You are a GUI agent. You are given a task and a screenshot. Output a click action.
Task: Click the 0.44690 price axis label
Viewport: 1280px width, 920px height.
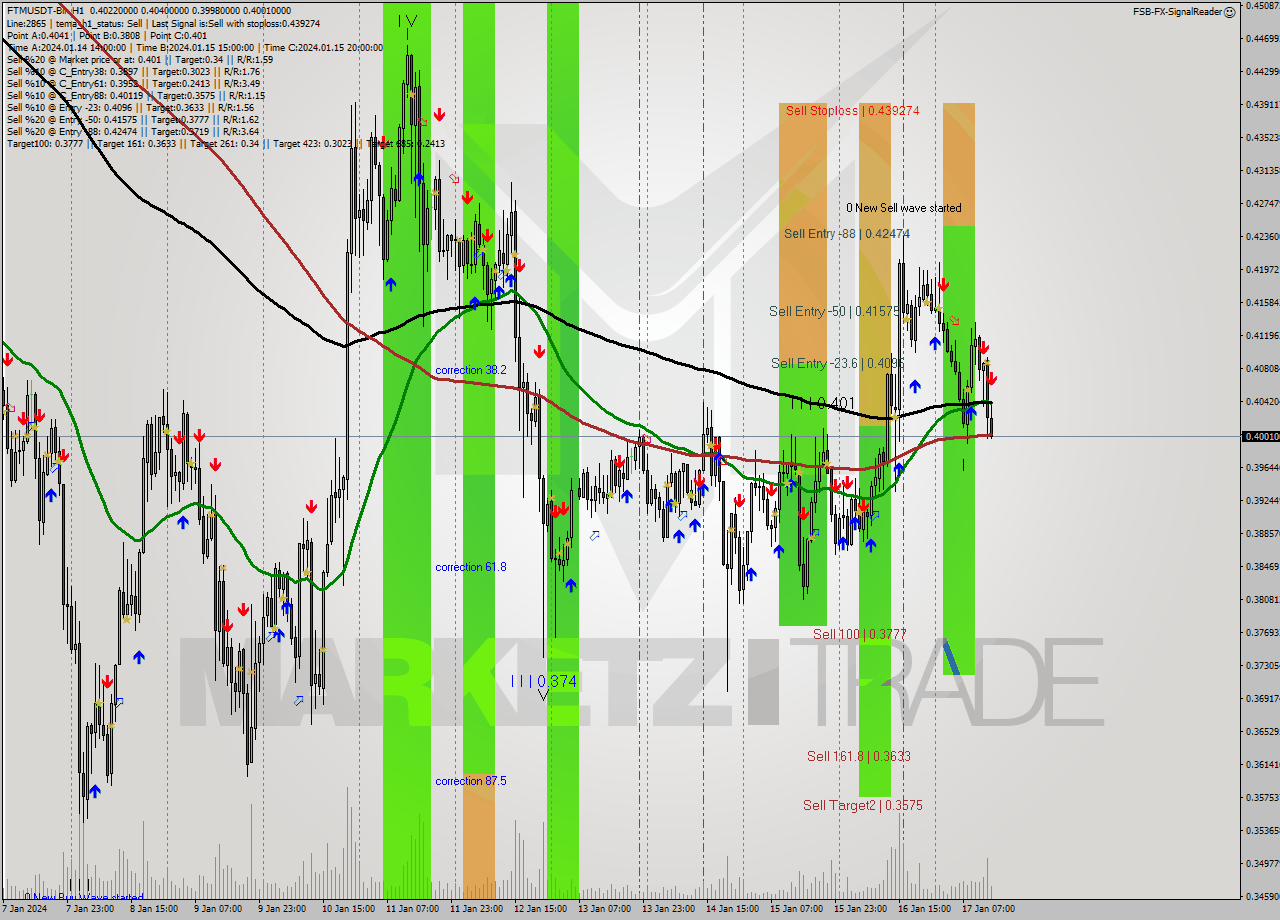tap(1262, 38)
